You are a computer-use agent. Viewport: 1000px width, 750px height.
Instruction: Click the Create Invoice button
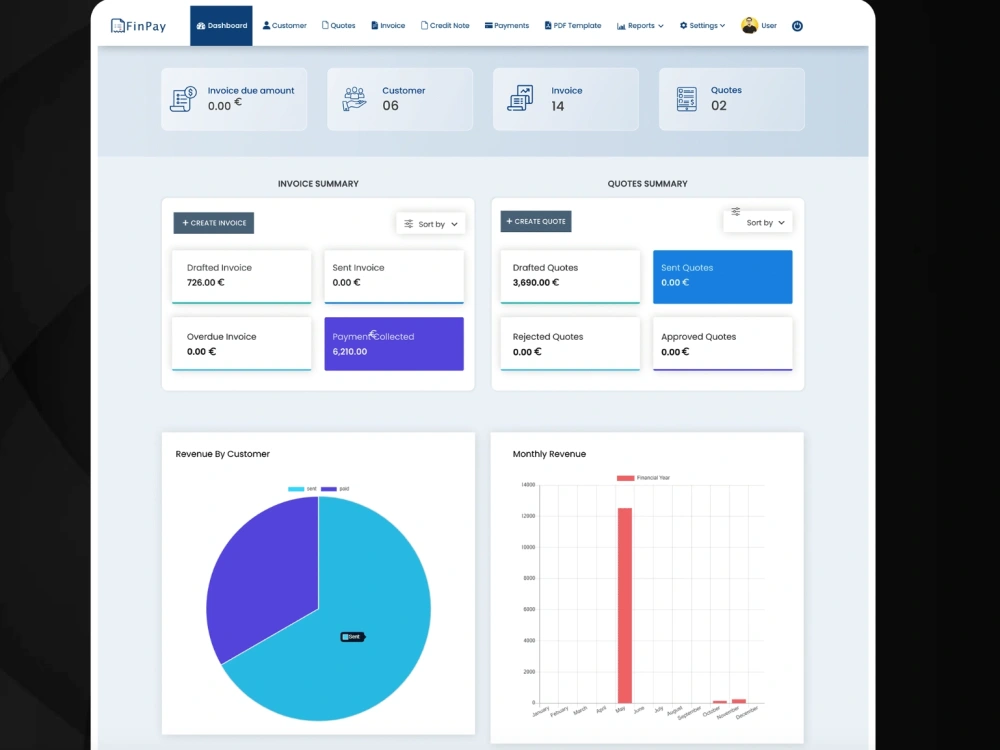pos(214,223)
